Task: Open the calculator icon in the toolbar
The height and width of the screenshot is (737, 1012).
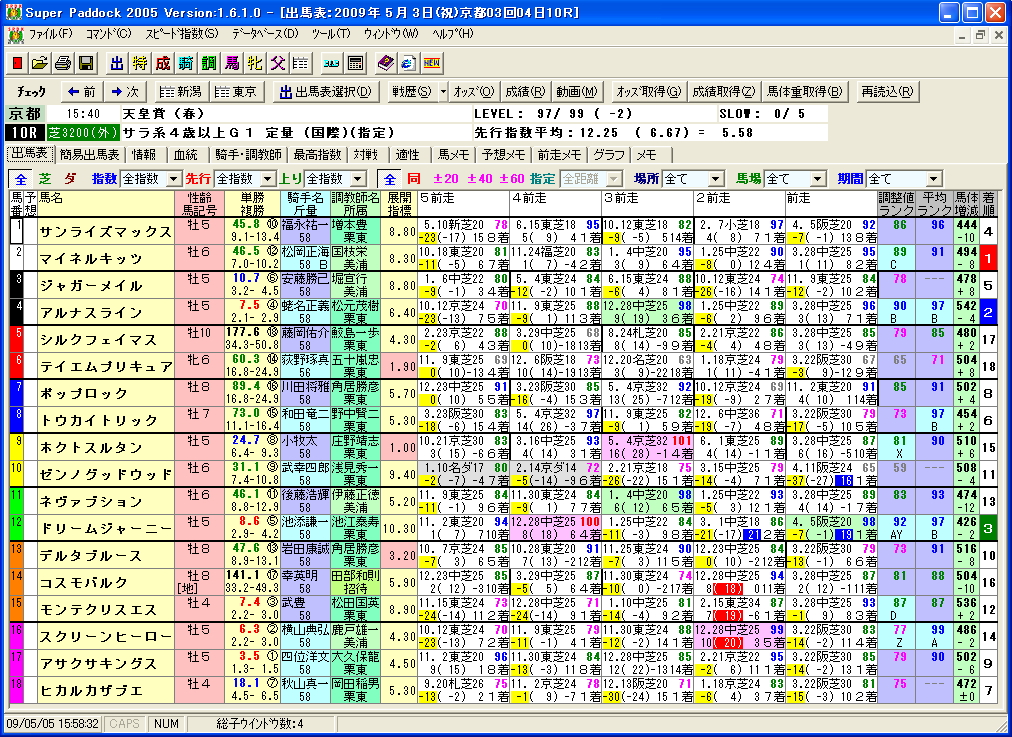Action: (x=354, y=63)
